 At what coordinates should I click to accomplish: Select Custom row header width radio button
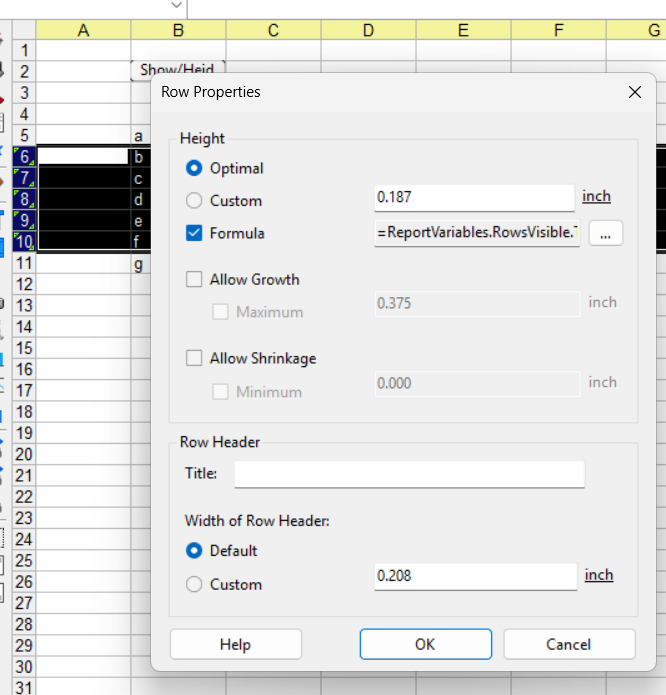click(194, 584)
